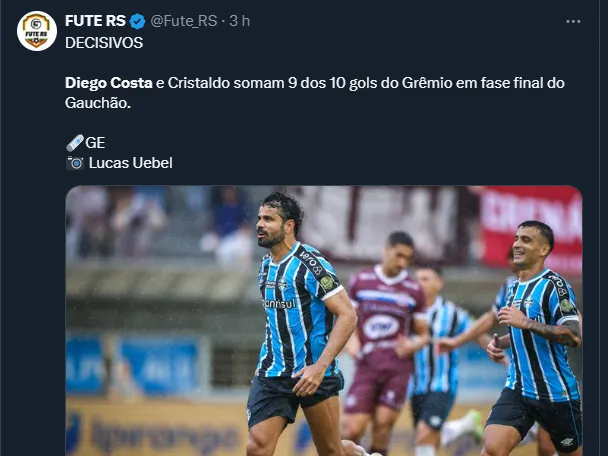
Task: Click the Banrisul sponsor logo on jersey
Action: [279, 304]
